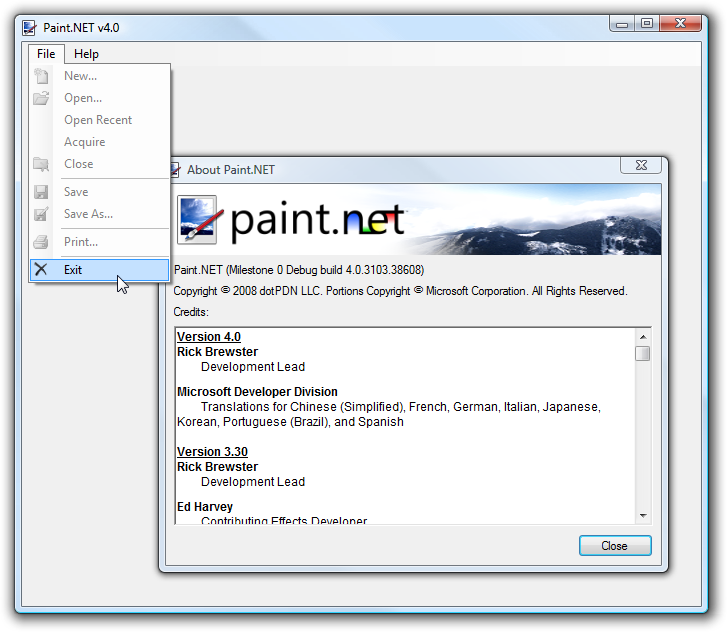Click the Open folder icon in menu

[41, 98]
